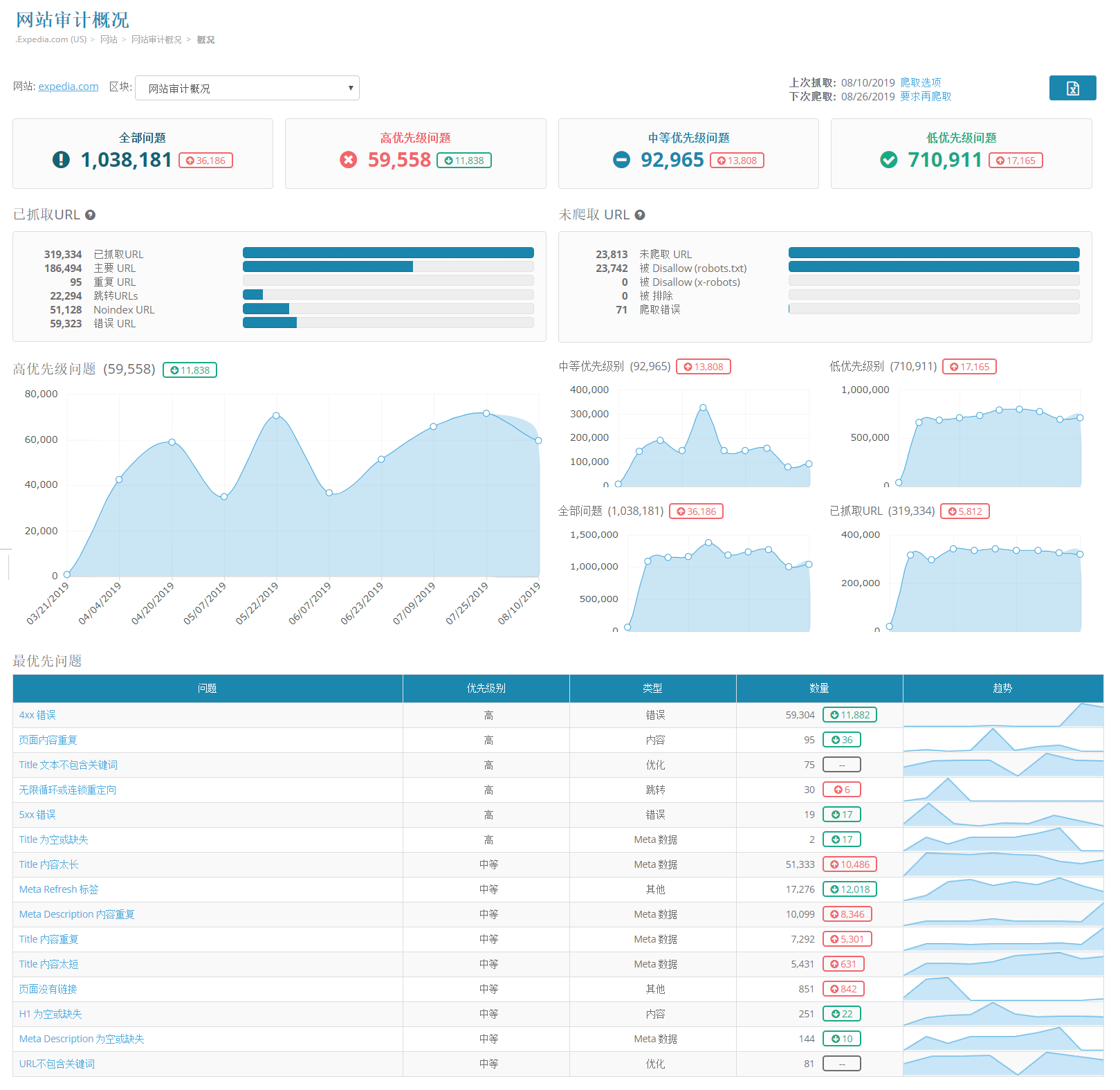
Task: Sort table by 数量 column header
Action: (x=819, y=688)
